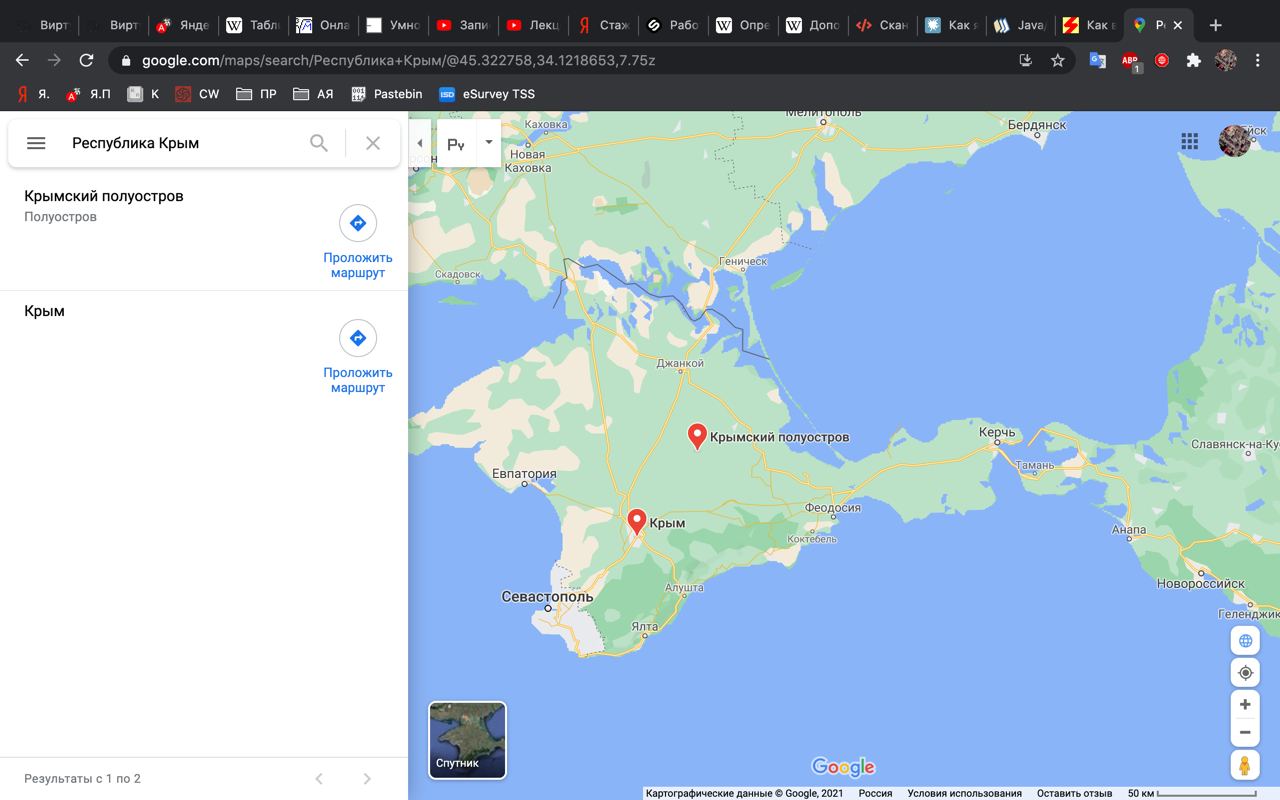The width and height of the screenshot is (1280, 800).
Task: Clear the search with X icon
Action: coord(373,143)
